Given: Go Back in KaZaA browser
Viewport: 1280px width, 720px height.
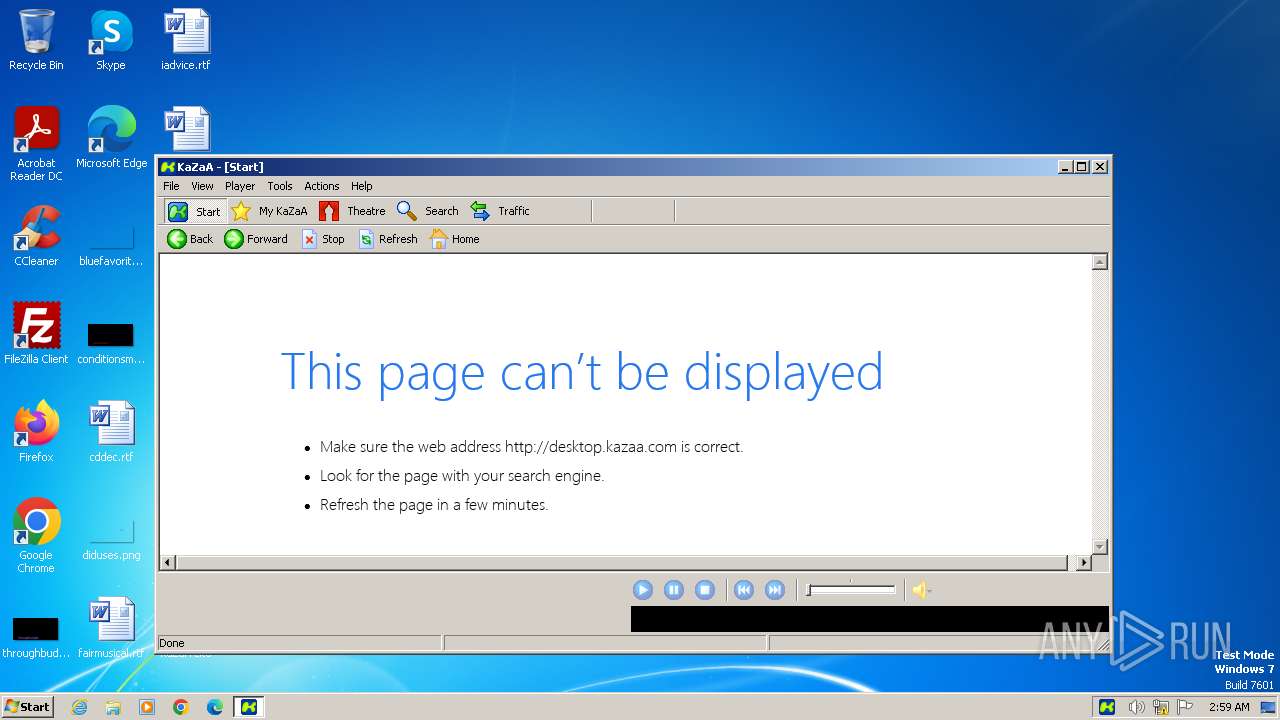Looking at the screenshot, I should pyautogui.click(x=190, y=239).
